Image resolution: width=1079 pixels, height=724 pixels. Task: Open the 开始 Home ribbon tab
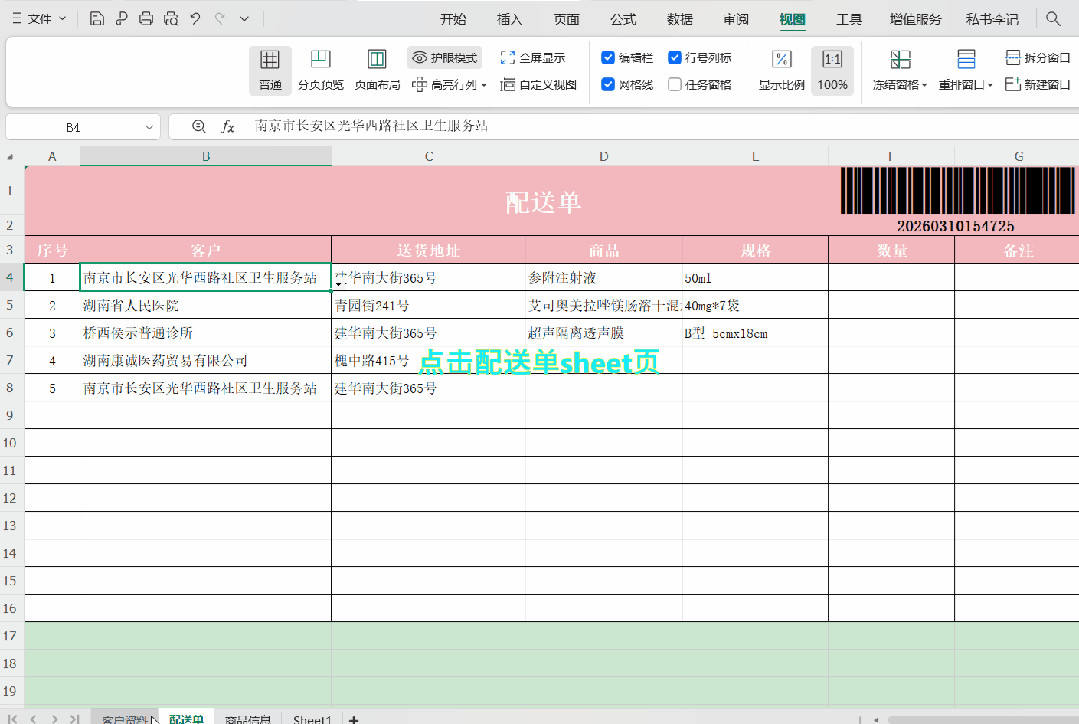(453, 19)
